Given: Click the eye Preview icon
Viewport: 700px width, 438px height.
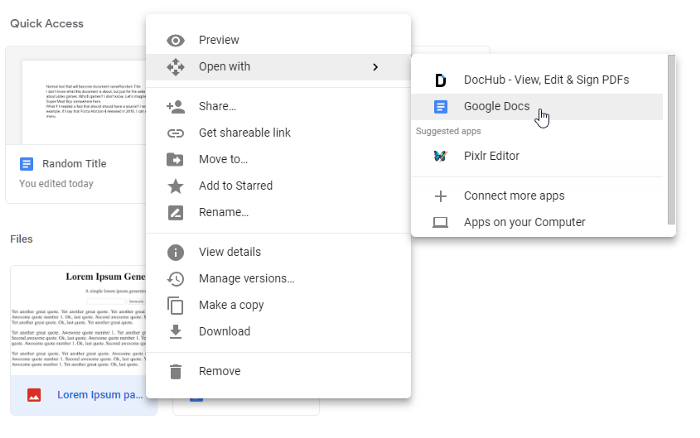Looking at the screenshot, I should coord(175,41).
